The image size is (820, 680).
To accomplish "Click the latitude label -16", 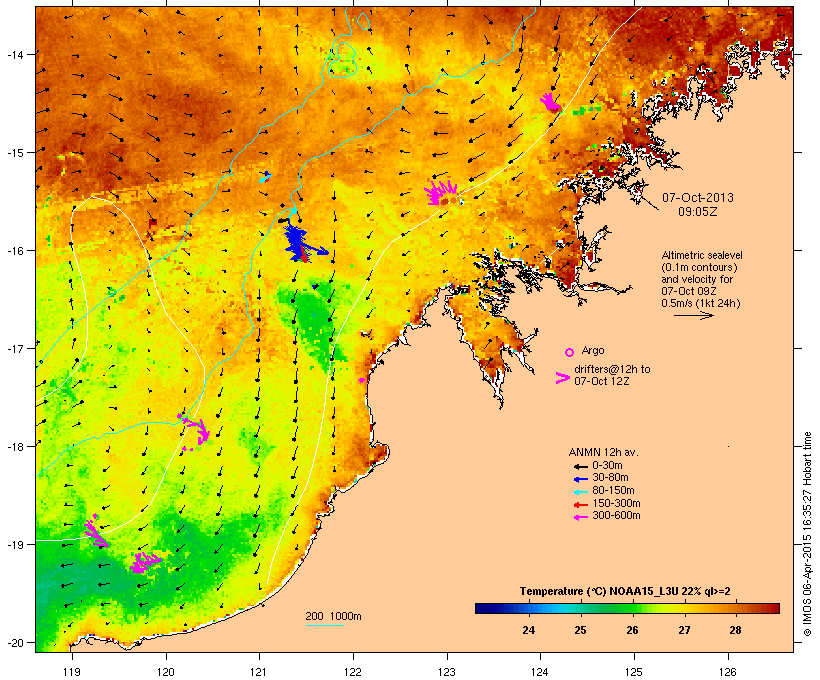I will pyautogui.click(x=14, y=251).
